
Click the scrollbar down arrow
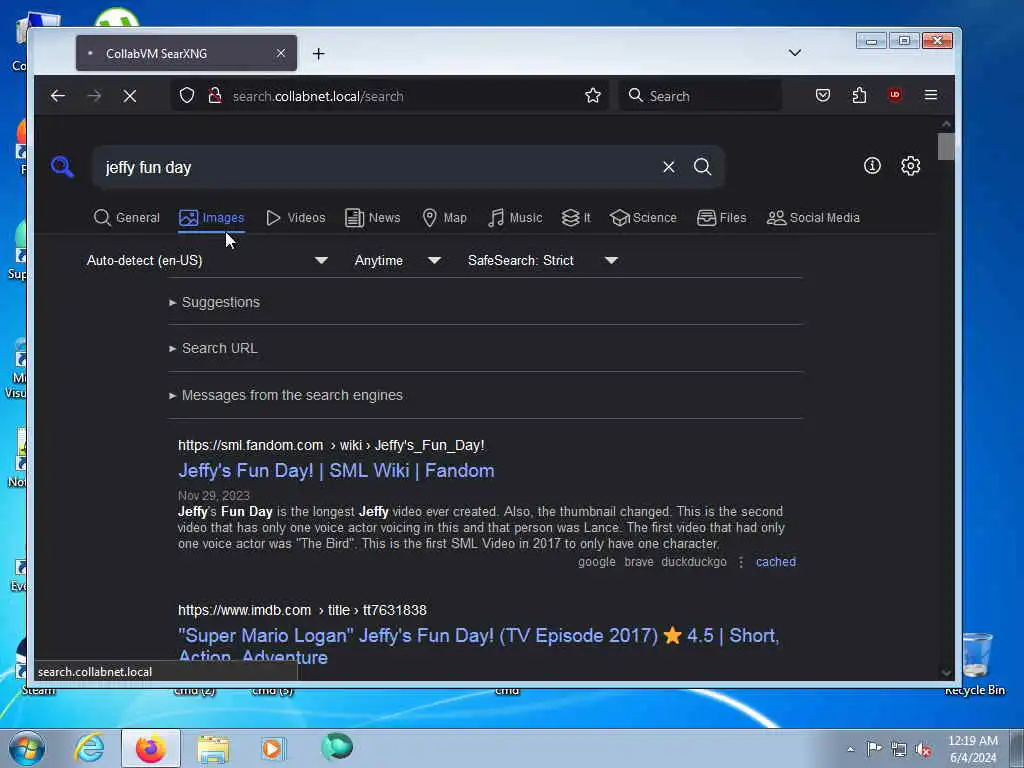pos(946,672)
